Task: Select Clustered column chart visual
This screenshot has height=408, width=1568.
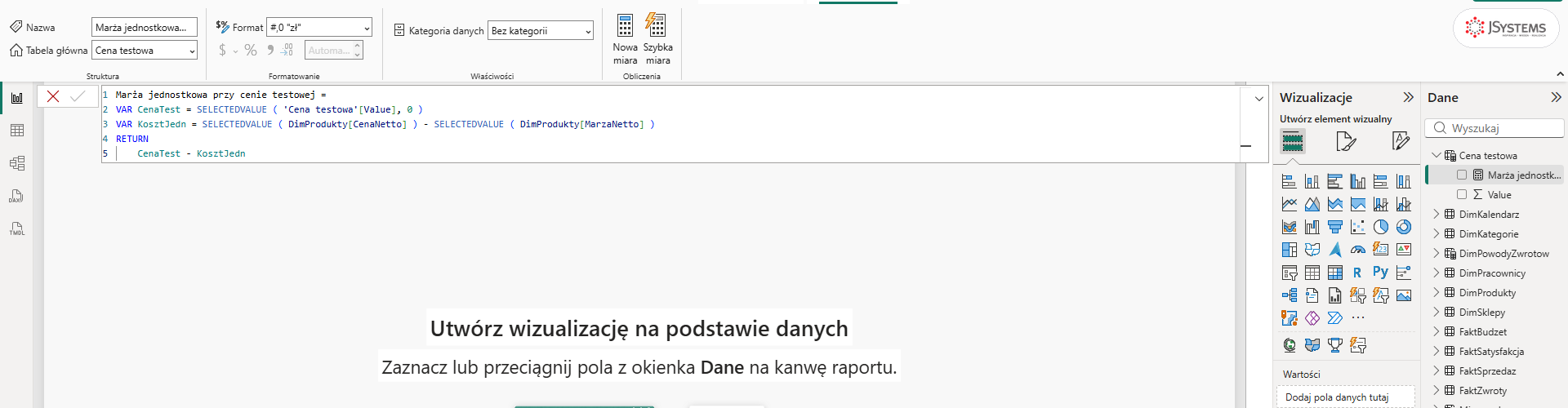Action: click(x=1358, y=181)
